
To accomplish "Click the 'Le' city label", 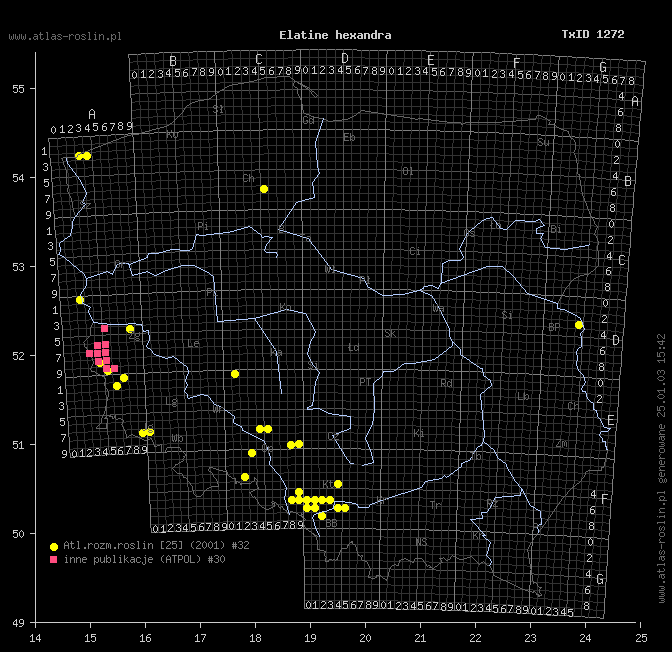I will 193,343.
